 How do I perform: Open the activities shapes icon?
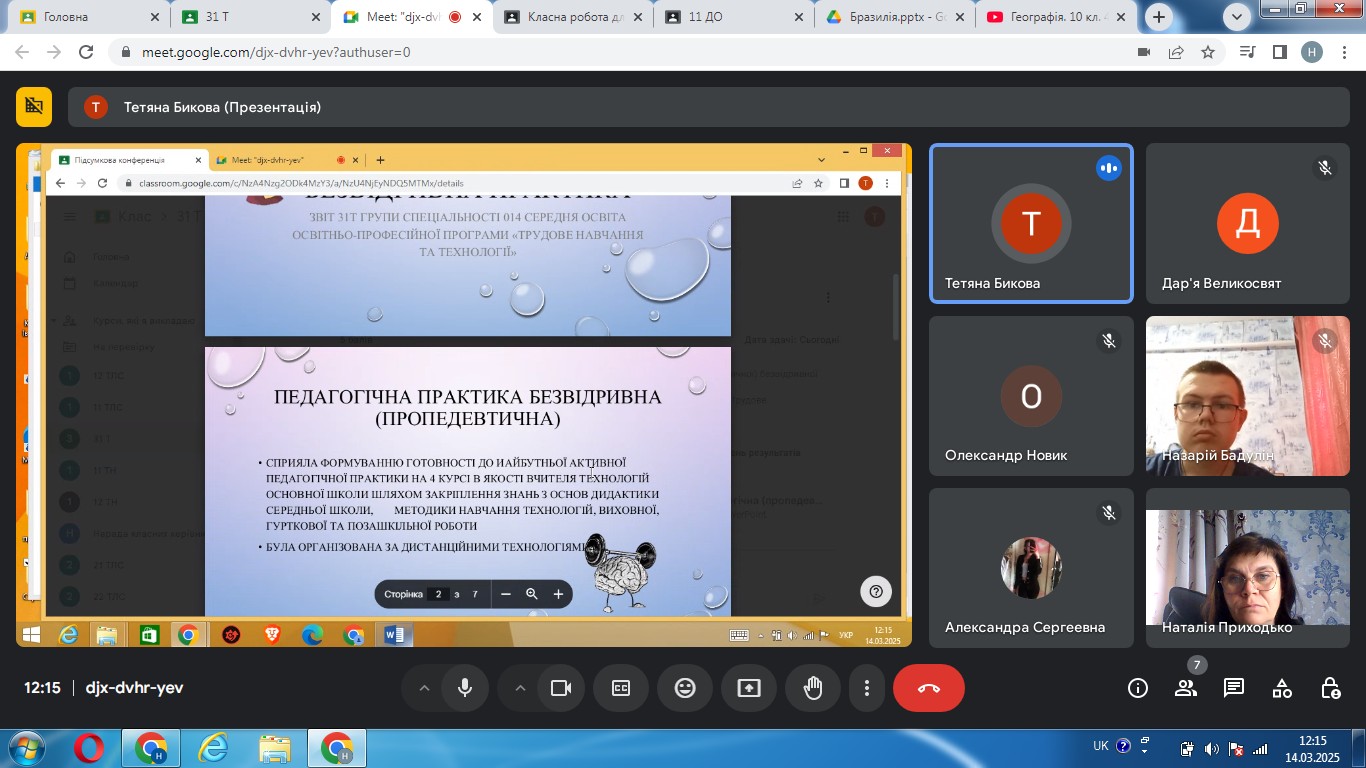coord(1282,688)
